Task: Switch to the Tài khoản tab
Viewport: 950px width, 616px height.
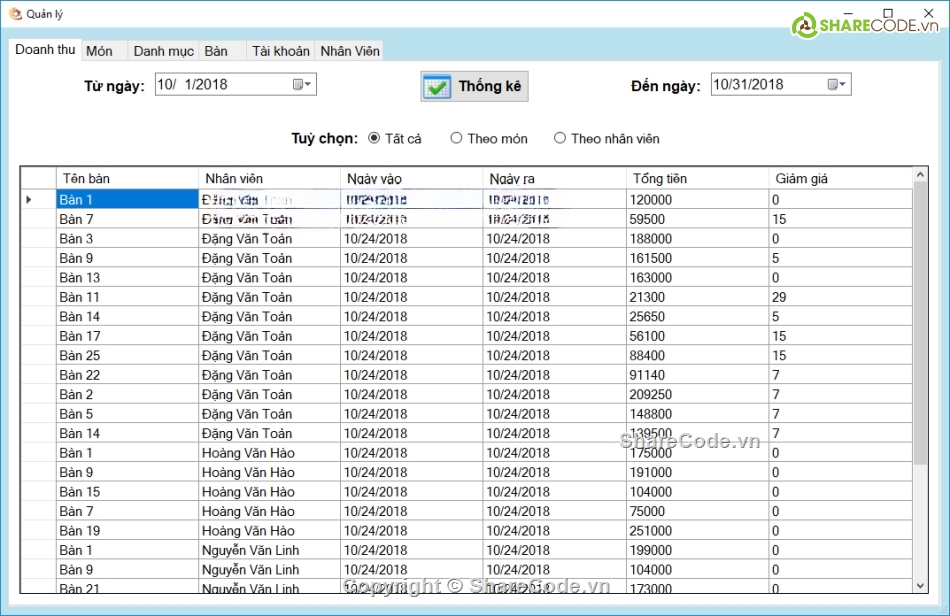Action: (x=281, y=51)
